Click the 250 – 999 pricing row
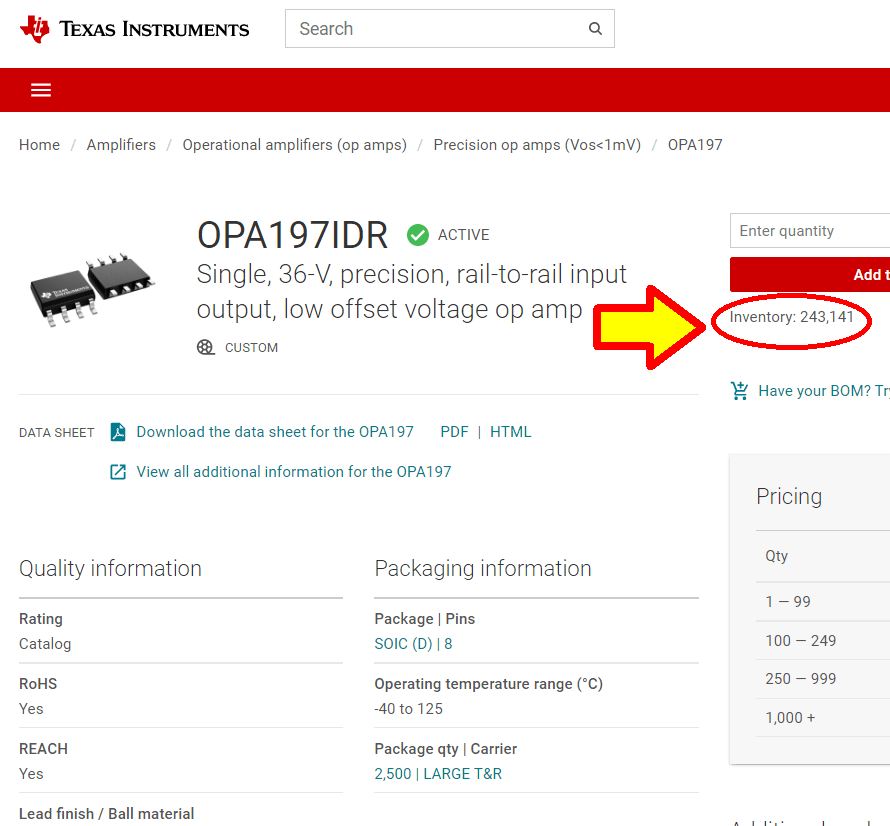Viewport: 890px width, 826px height. [x=823, y=678]
